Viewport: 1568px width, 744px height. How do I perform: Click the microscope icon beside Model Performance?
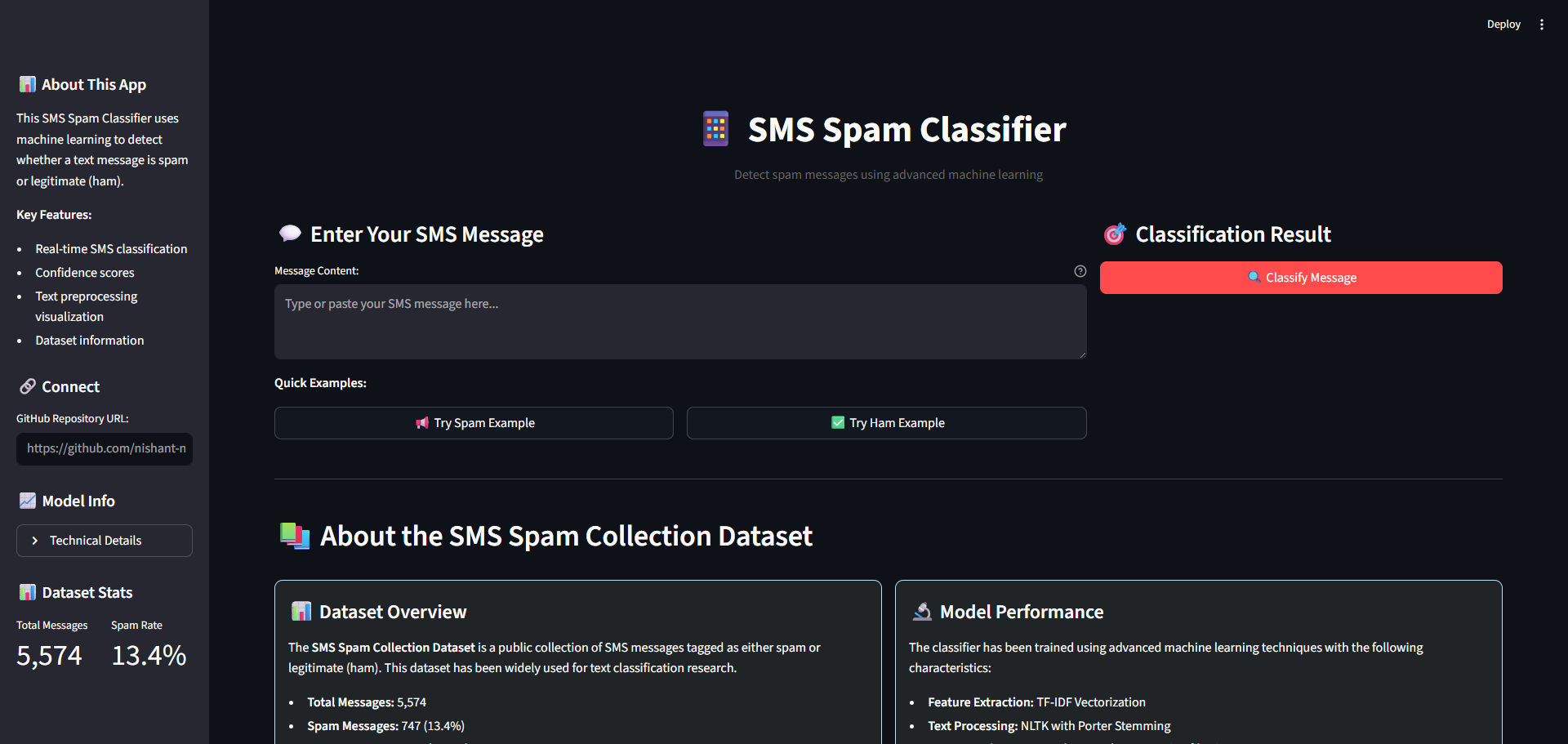click(x=923, y=611)
